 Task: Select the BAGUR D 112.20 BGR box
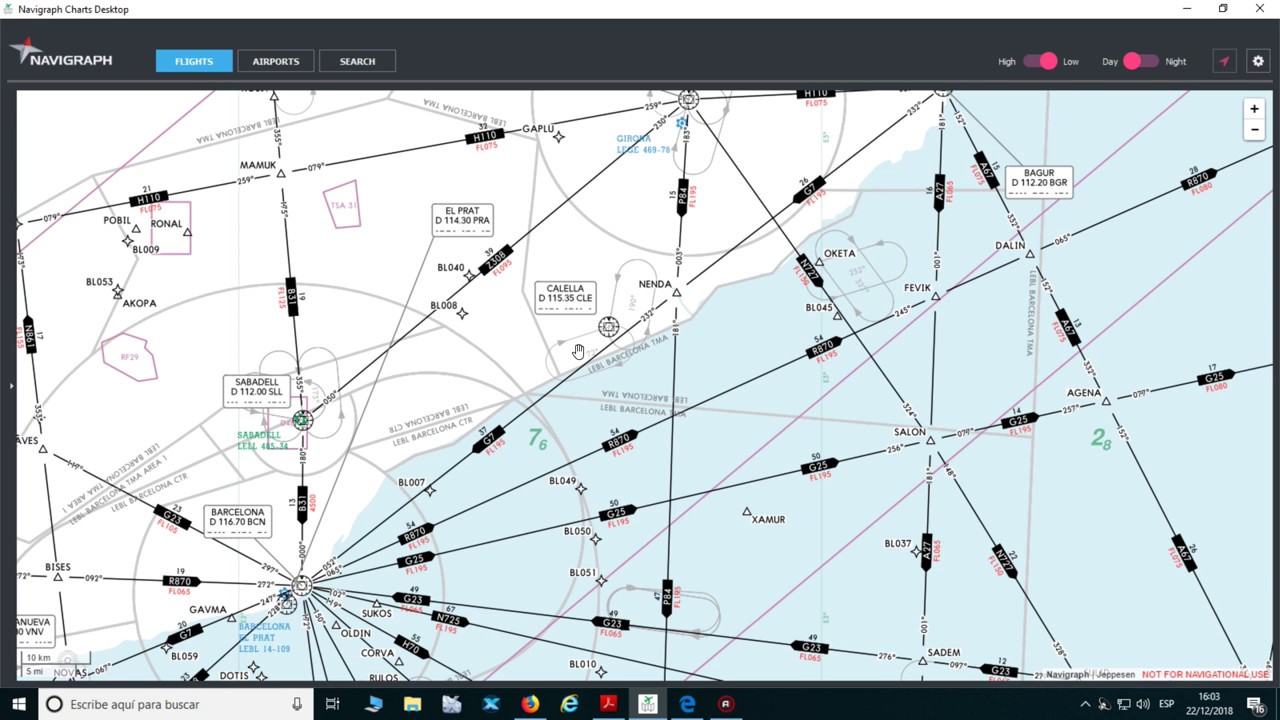[x=1039, y=180]
